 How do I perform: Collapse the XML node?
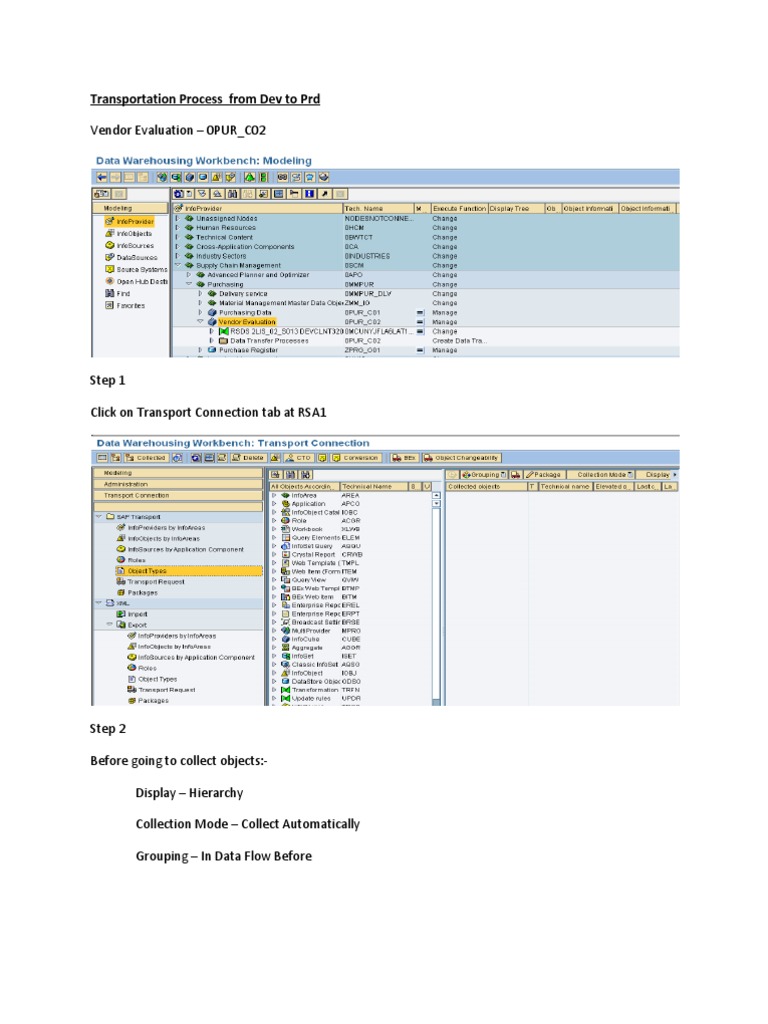tap(99, 603)
